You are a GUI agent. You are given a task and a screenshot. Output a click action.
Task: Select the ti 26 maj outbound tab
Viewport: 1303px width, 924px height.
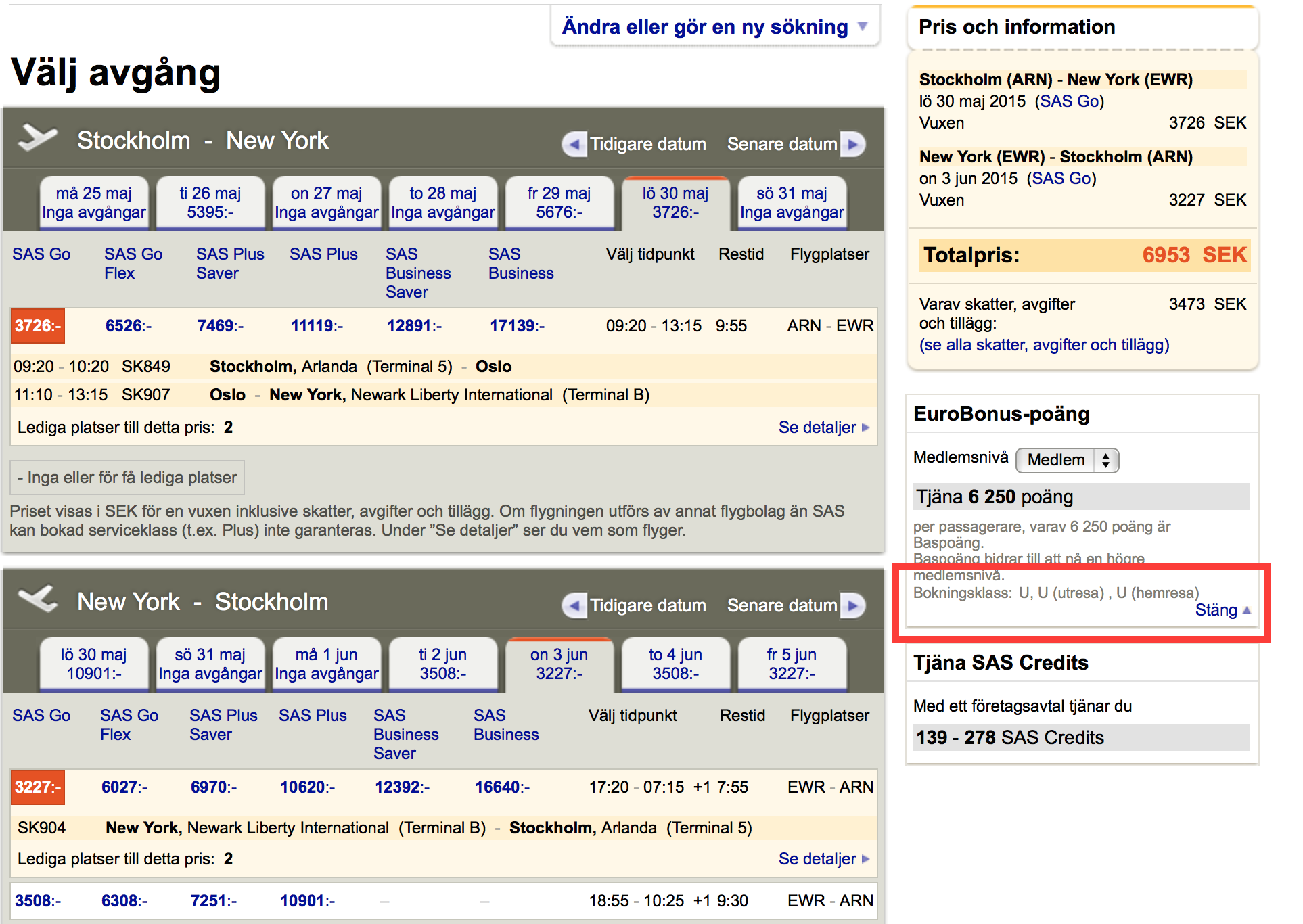pos(210,203)
